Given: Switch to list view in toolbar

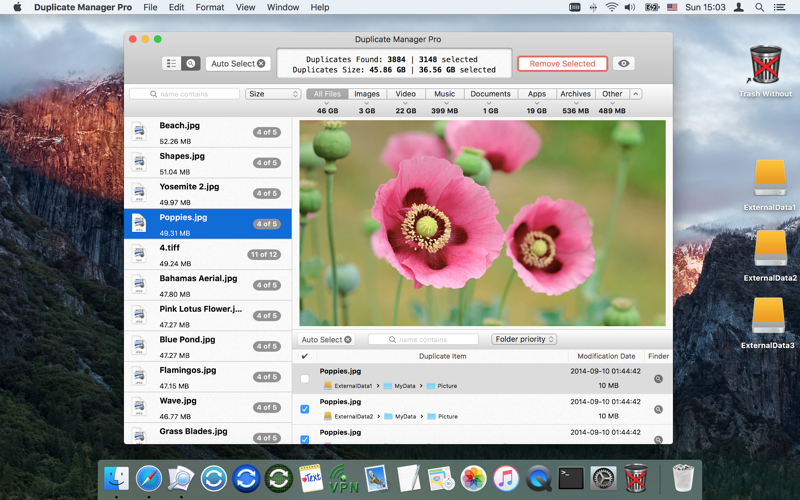Looking at the screenshot, I should coord(171,64).
